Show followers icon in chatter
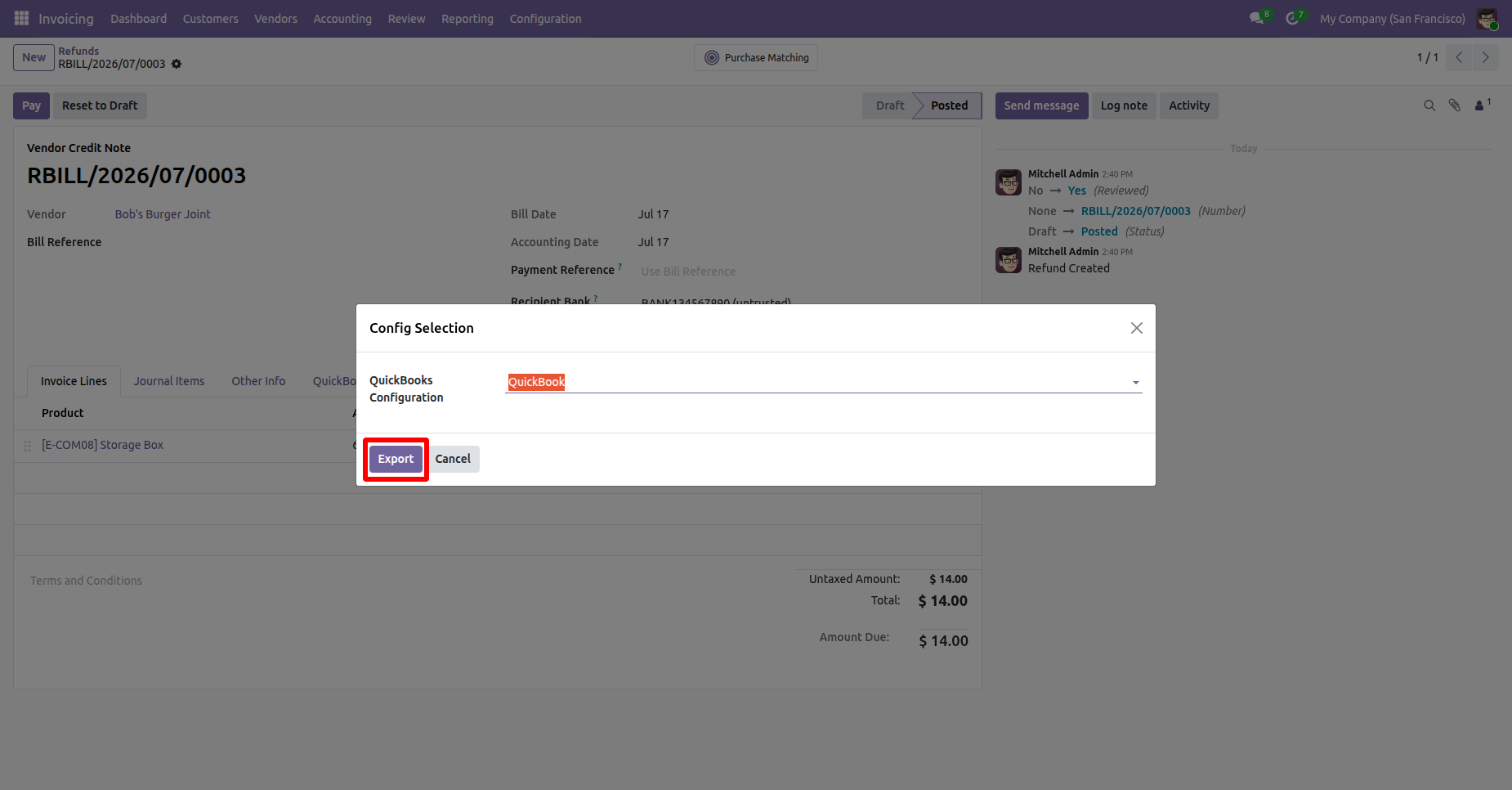Image resolution: width=1512 pixels, height=790 pixels. pos(1482,105)
